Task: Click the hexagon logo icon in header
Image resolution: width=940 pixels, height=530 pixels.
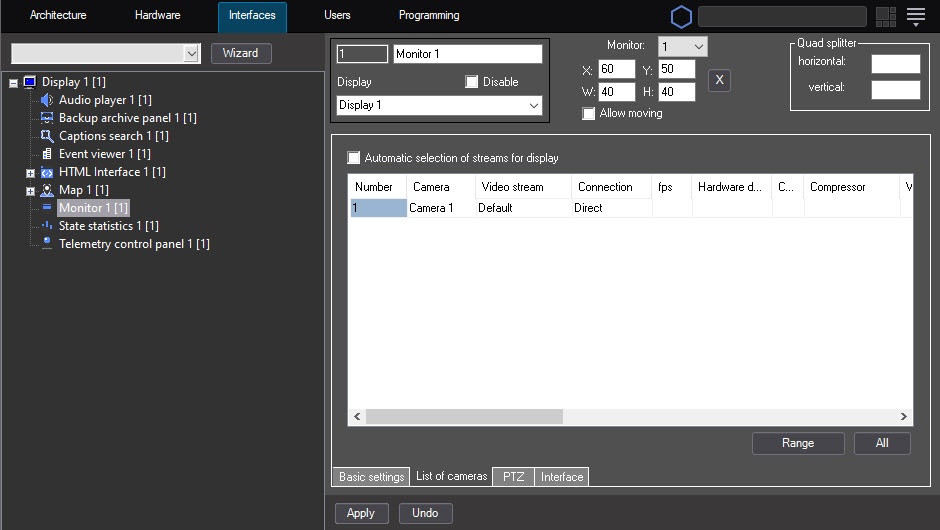Action: 681,17
